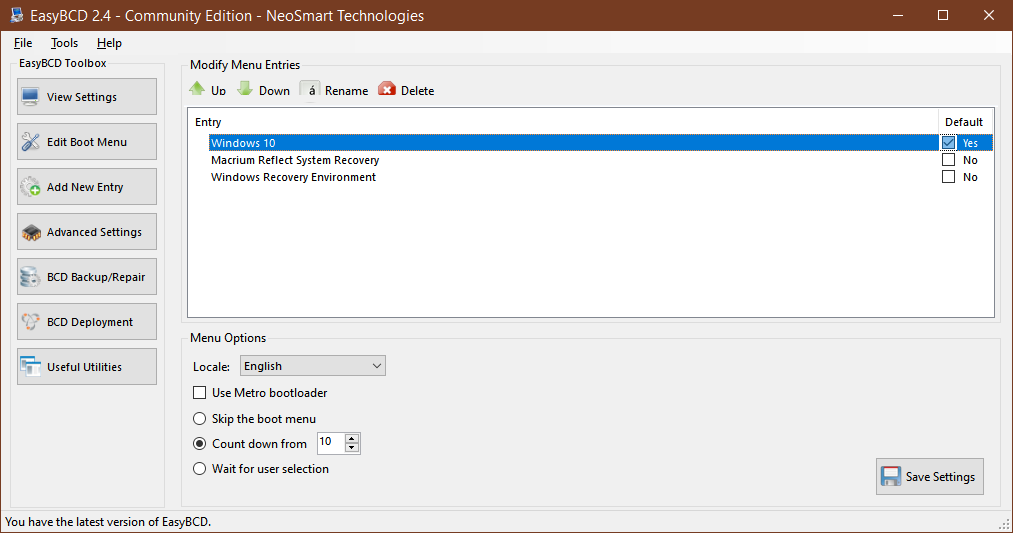This screenshot has height=533, width=1013.
Task: Uncheck default checkbox for Windows 10
Action: [948, 142]
